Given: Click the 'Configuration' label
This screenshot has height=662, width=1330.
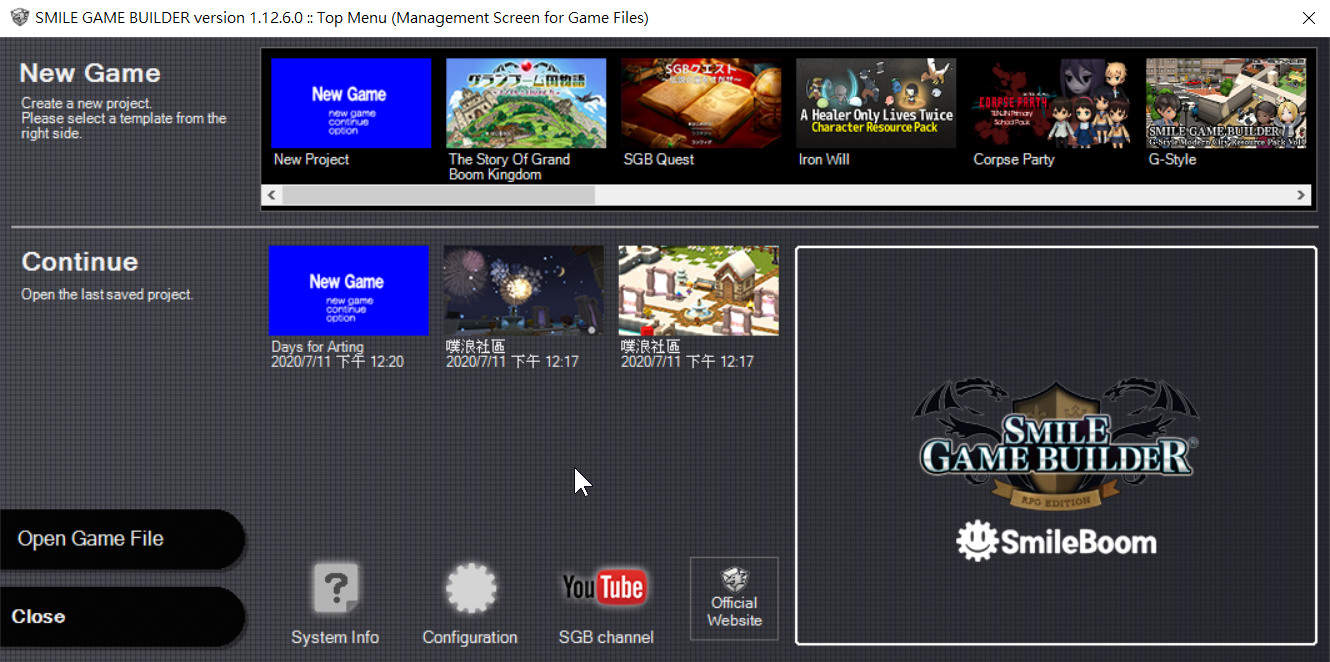Looking at the screenshot, I should tap(470, 637).
